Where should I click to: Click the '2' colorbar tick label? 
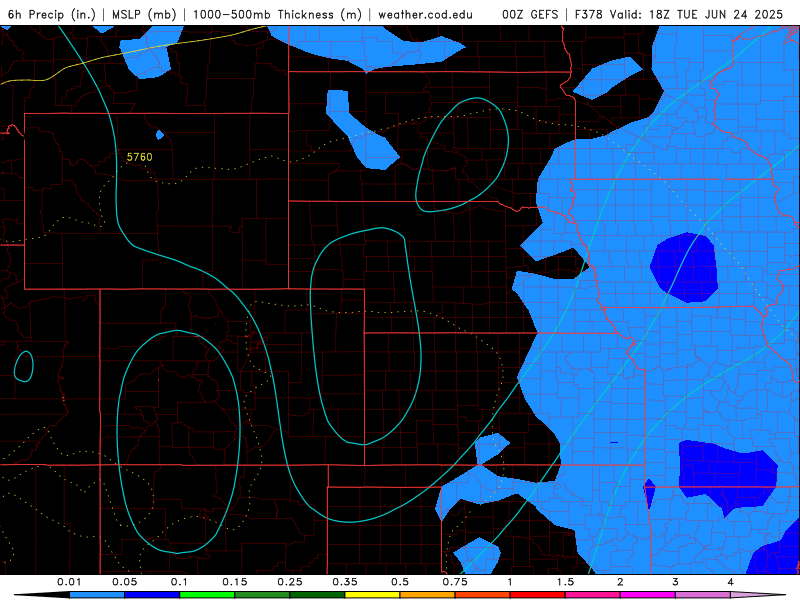620,582
